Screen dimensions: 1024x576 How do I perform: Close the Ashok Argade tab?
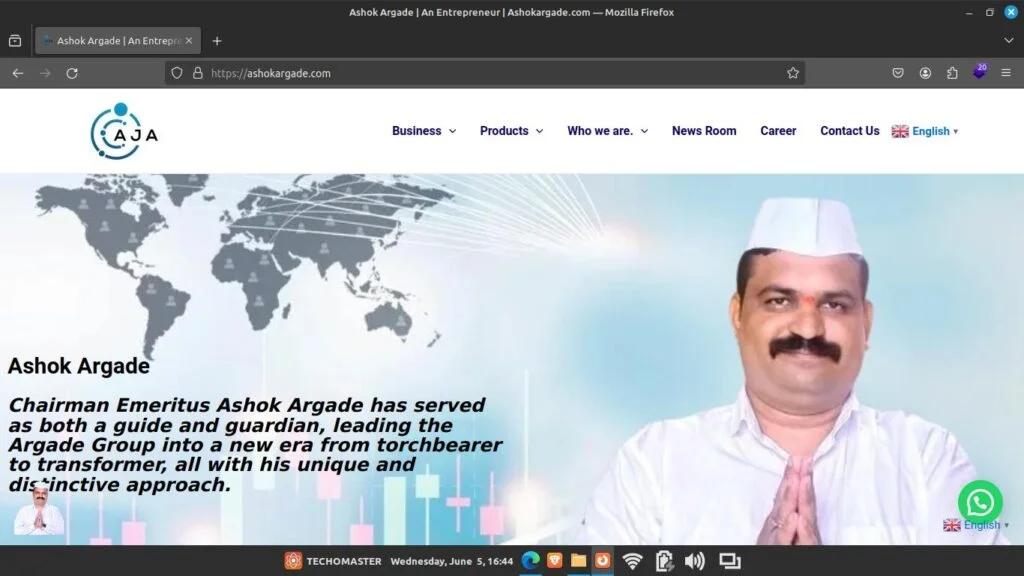[x=189, y=40]
